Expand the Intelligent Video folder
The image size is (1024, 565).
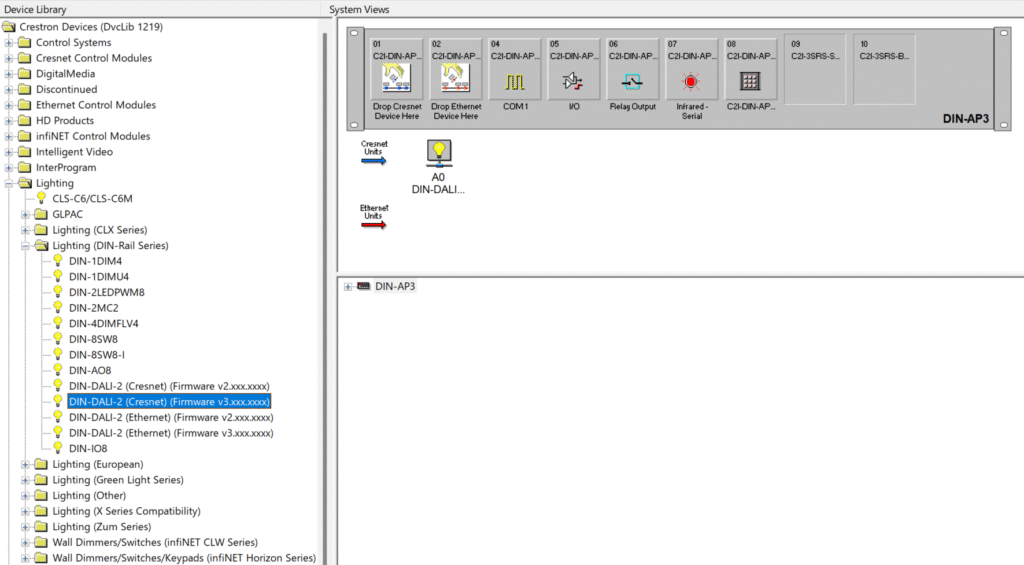coord(8,152)
